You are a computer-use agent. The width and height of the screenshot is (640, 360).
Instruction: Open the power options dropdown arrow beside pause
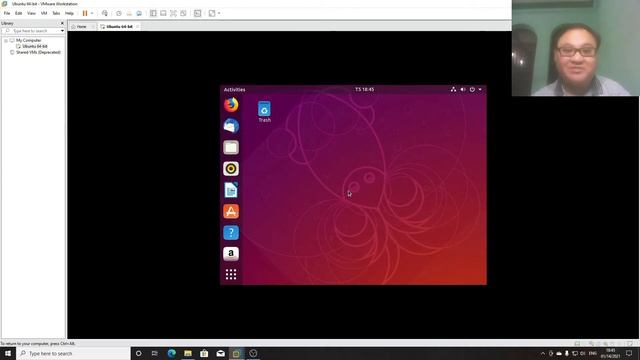coord(92,13)
